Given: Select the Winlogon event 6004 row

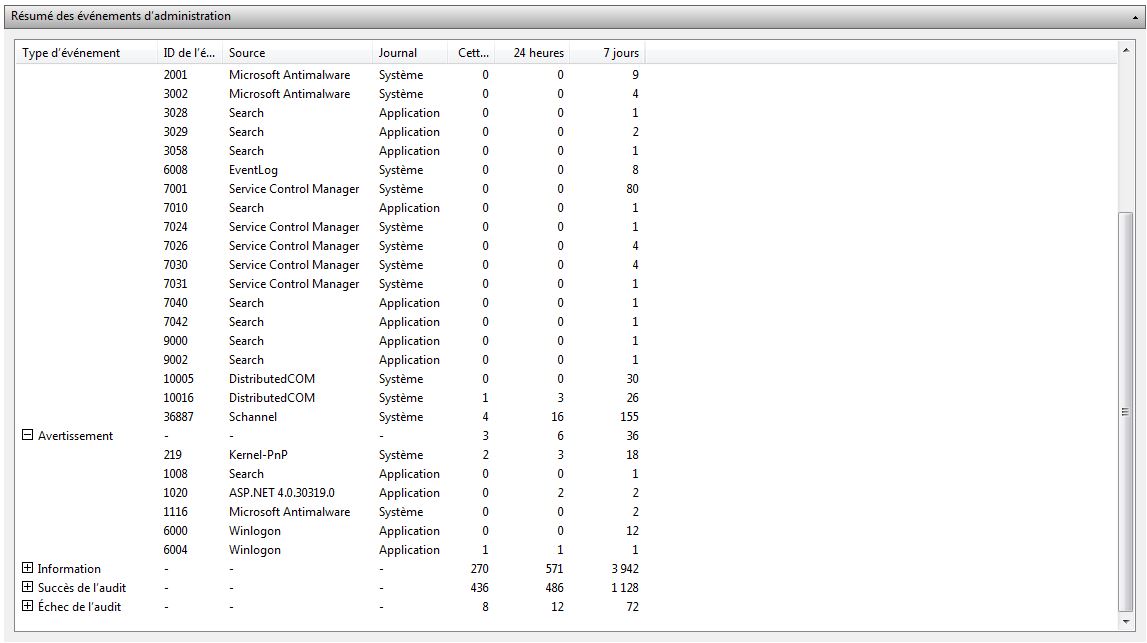Looking at the screenshot, I should 254,550.
